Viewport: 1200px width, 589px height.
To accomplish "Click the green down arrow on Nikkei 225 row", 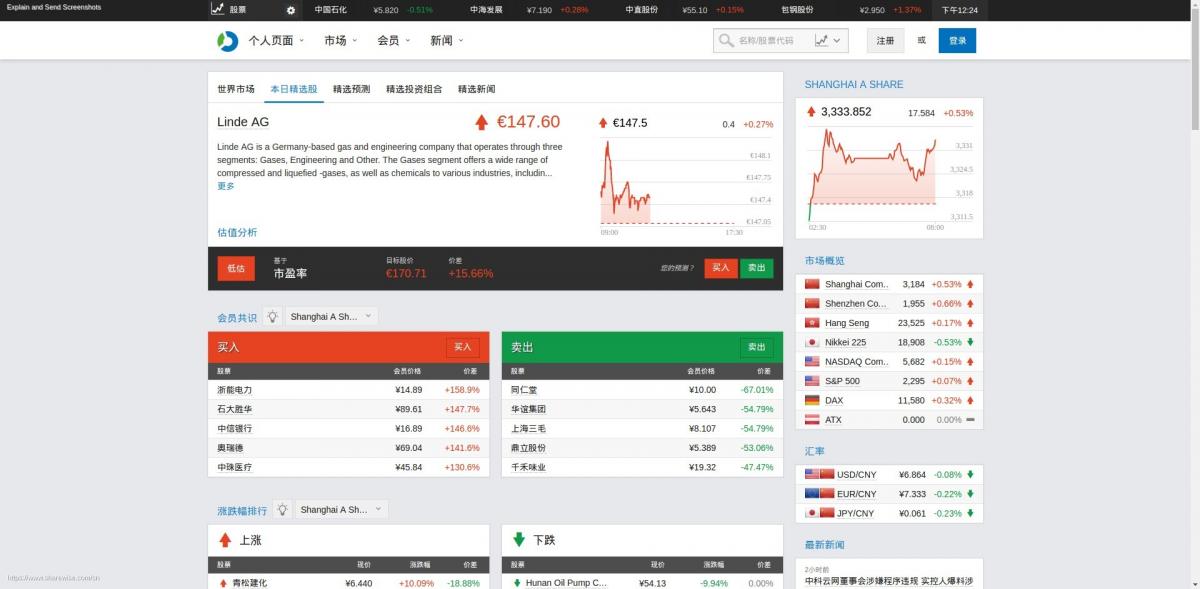I will tap(970, 342).
